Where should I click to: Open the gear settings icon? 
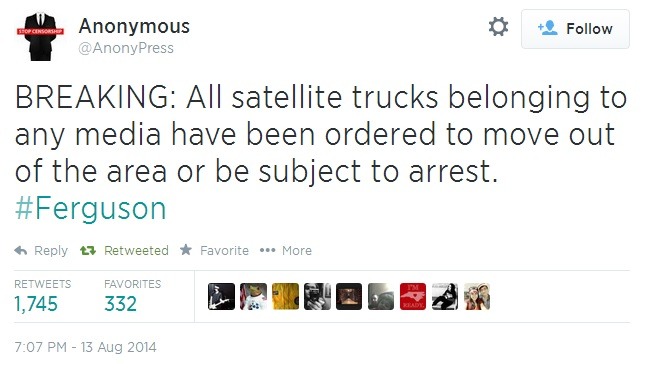(x=498, y=27)
